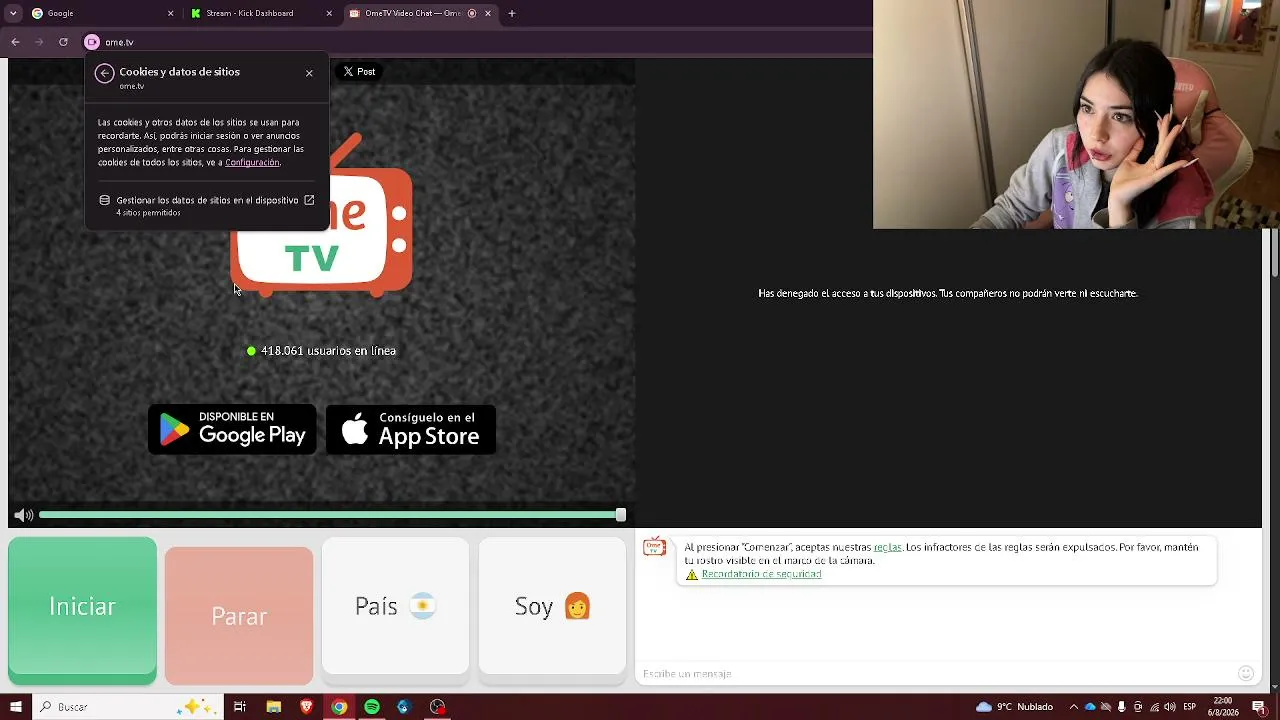Click the crossed-out cloud tray icon

(1106, 707)
